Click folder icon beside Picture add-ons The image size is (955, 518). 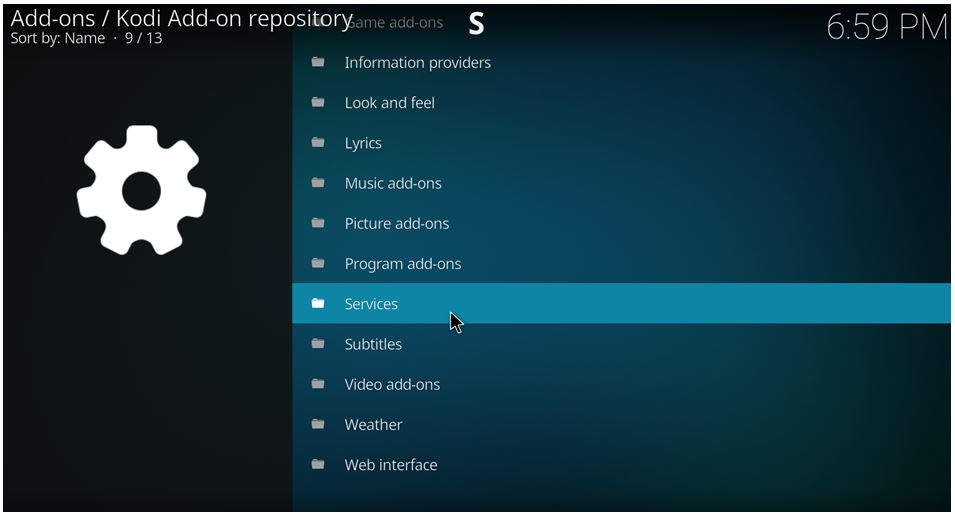tap(318, 222)
